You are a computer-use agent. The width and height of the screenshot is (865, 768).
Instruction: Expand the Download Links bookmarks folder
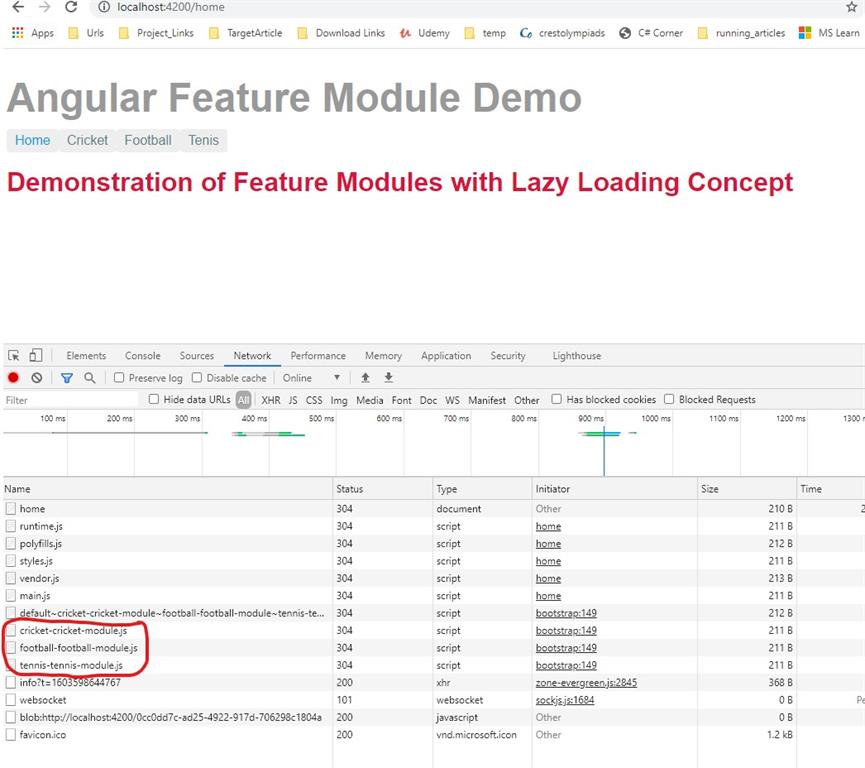click(350, 32)
